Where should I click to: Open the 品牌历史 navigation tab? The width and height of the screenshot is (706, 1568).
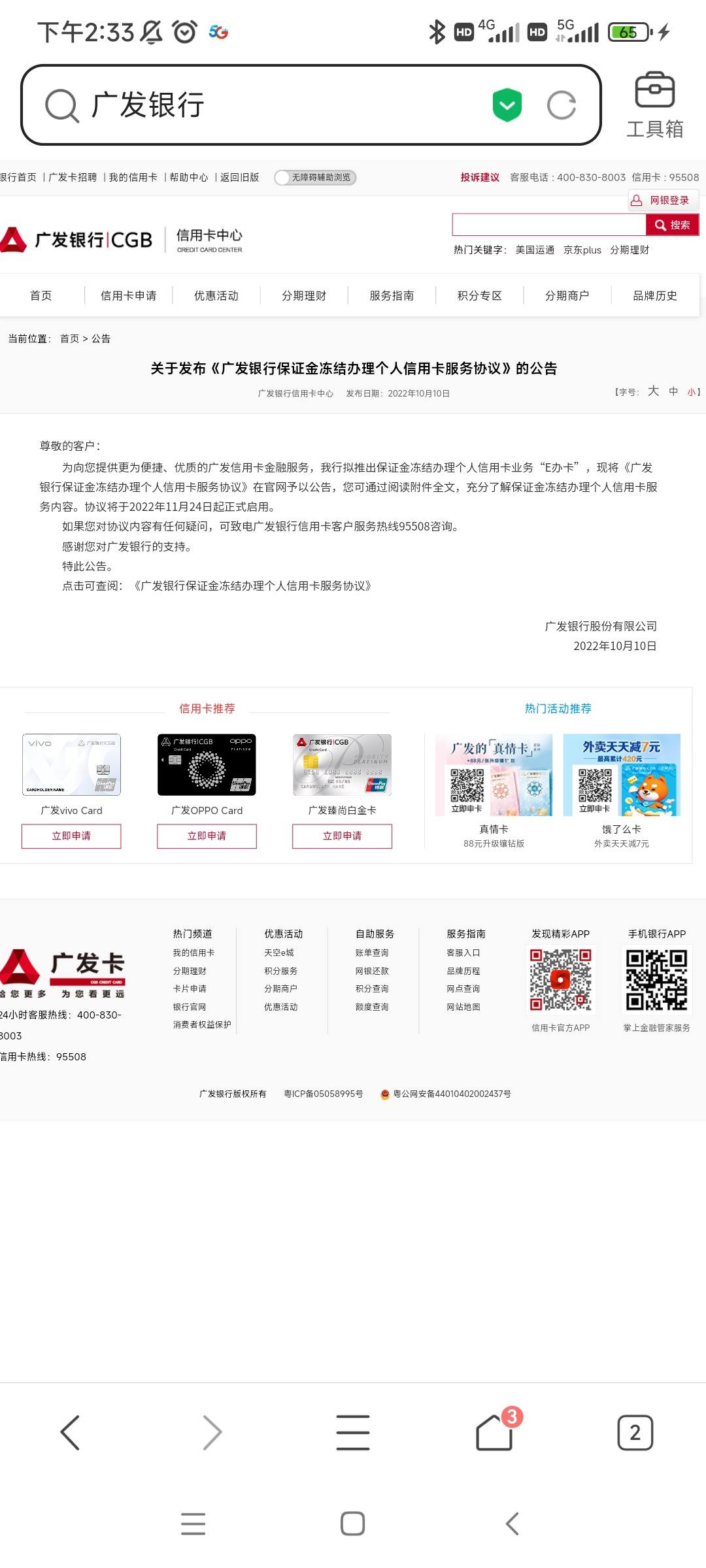click(655, 296)
